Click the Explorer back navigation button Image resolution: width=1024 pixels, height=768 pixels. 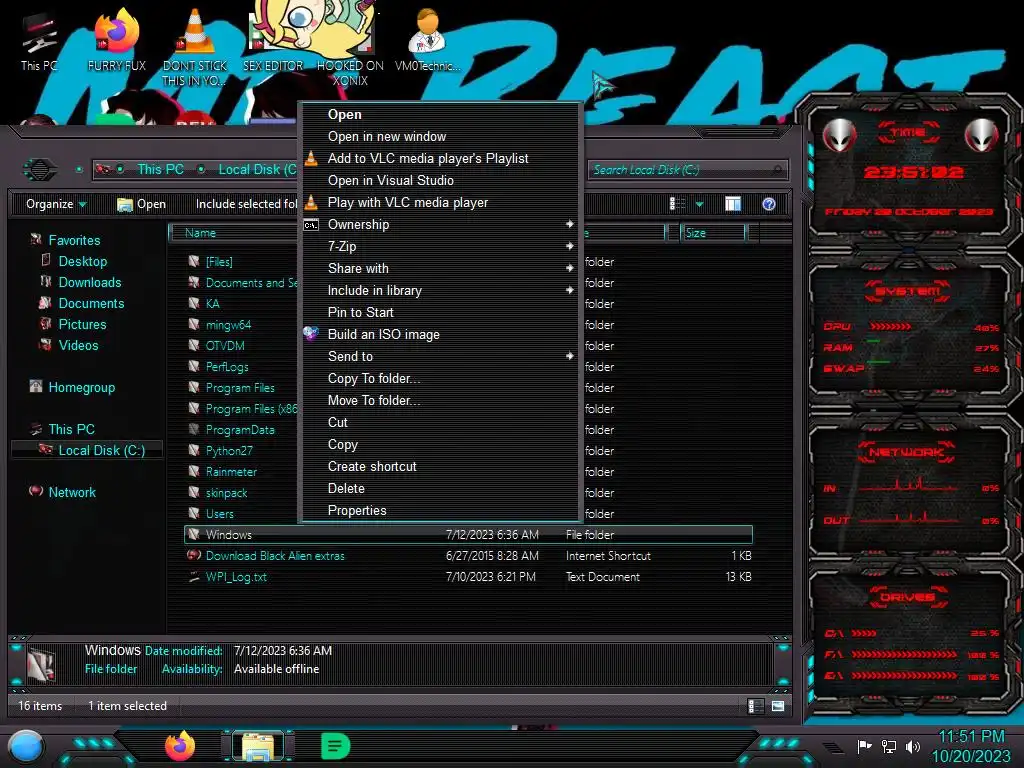40,170
